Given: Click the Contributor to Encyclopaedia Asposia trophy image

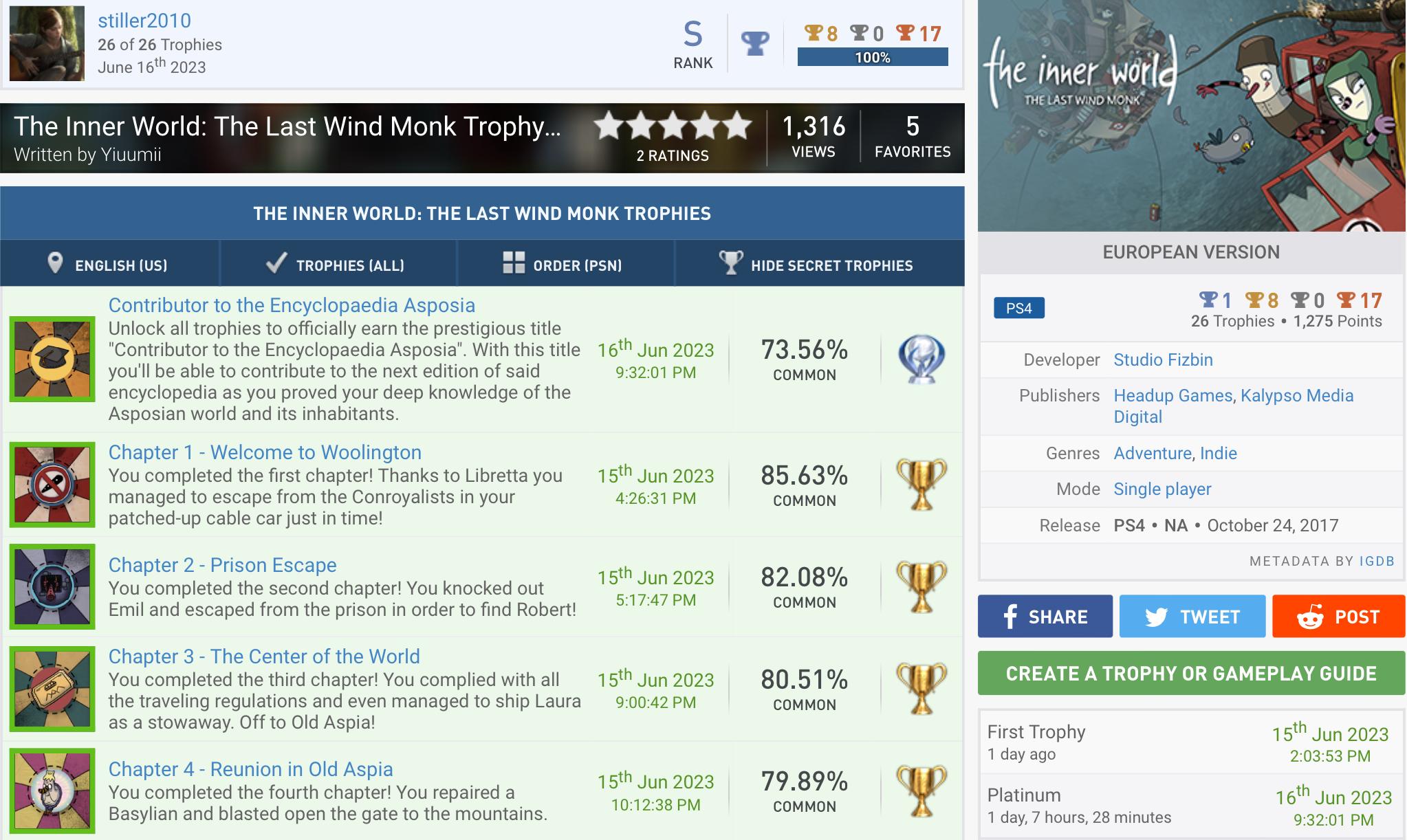Looking at the screenshot, I should coord(52,359).
